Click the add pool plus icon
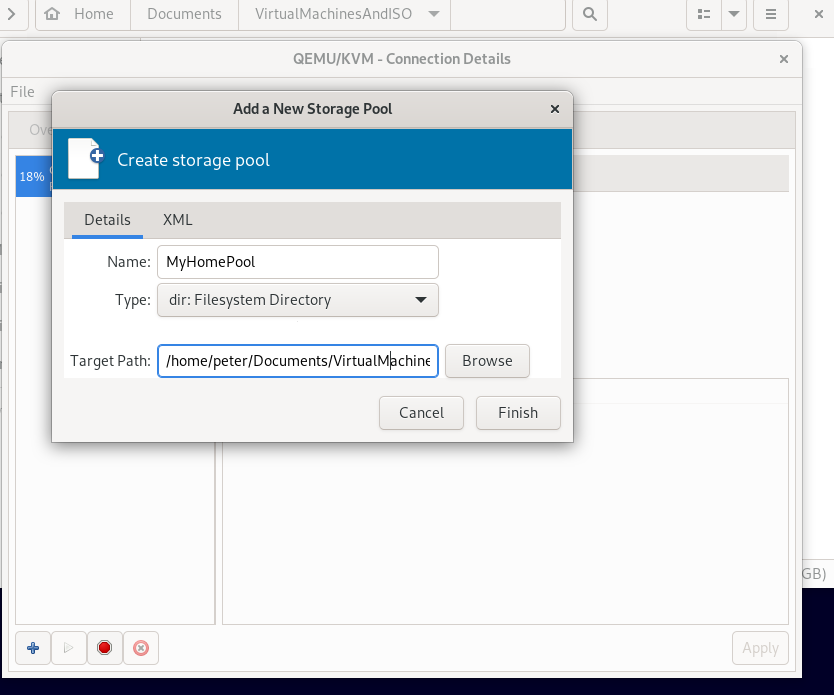 [x=33, y=648]
